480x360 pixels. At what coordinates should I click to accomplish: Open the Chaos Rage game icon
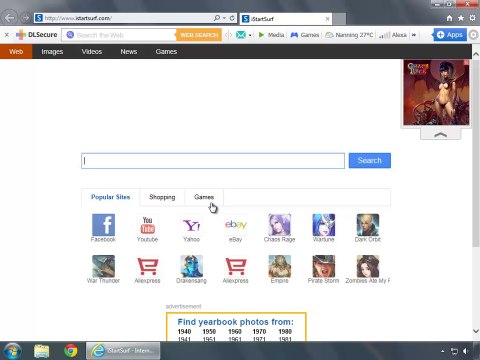point(279,225)
